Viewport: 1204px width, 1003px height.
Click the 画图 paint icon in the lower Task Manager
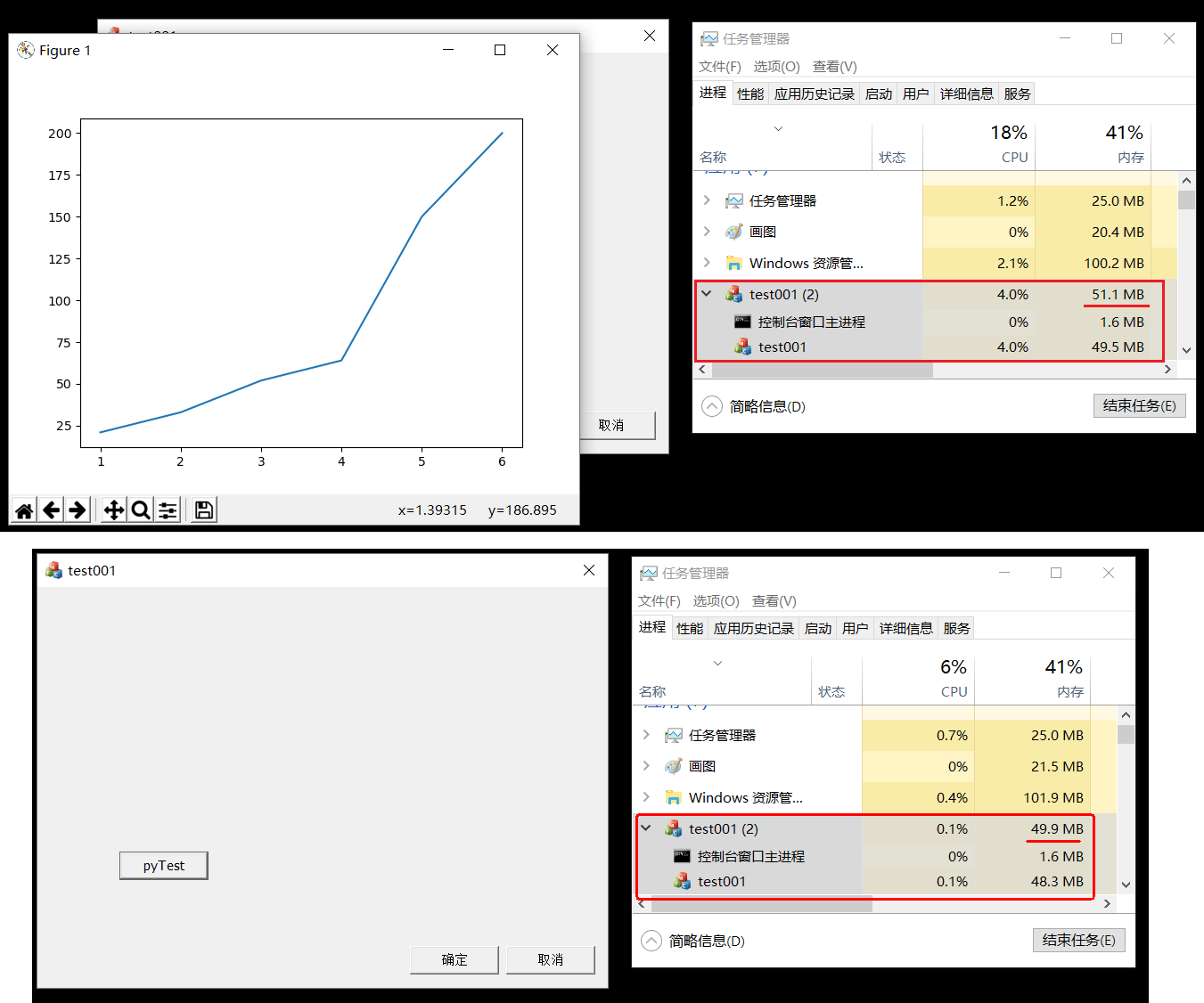coord(674,766)
